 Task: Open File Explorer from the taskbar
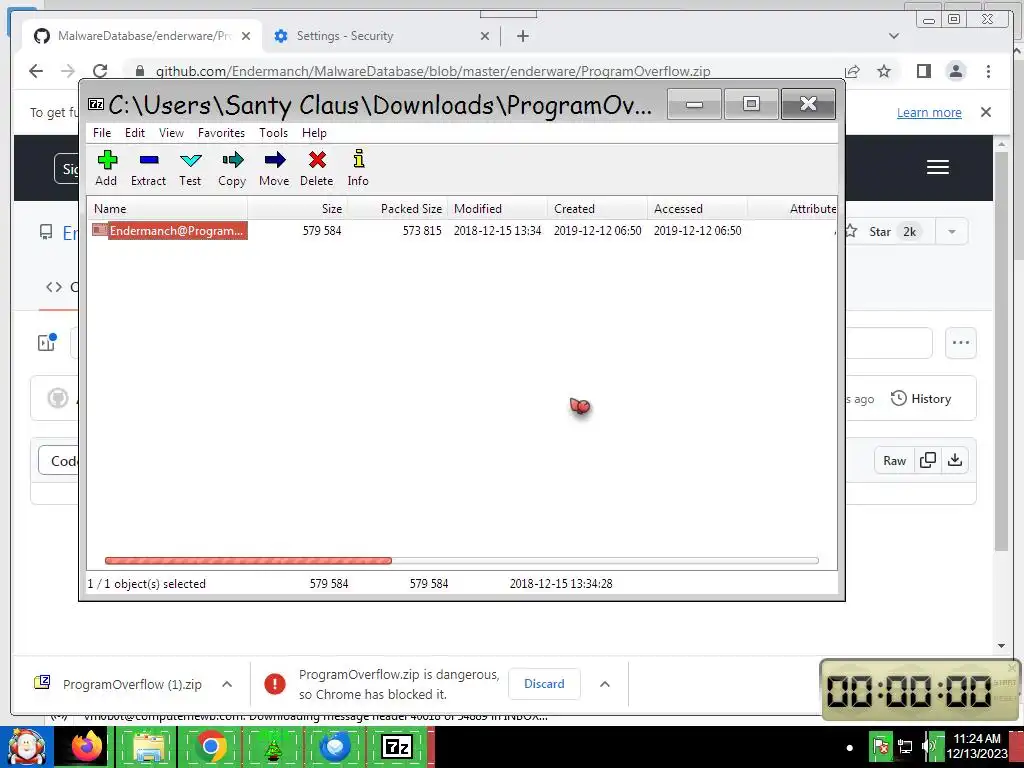click(x=148, y=747)
